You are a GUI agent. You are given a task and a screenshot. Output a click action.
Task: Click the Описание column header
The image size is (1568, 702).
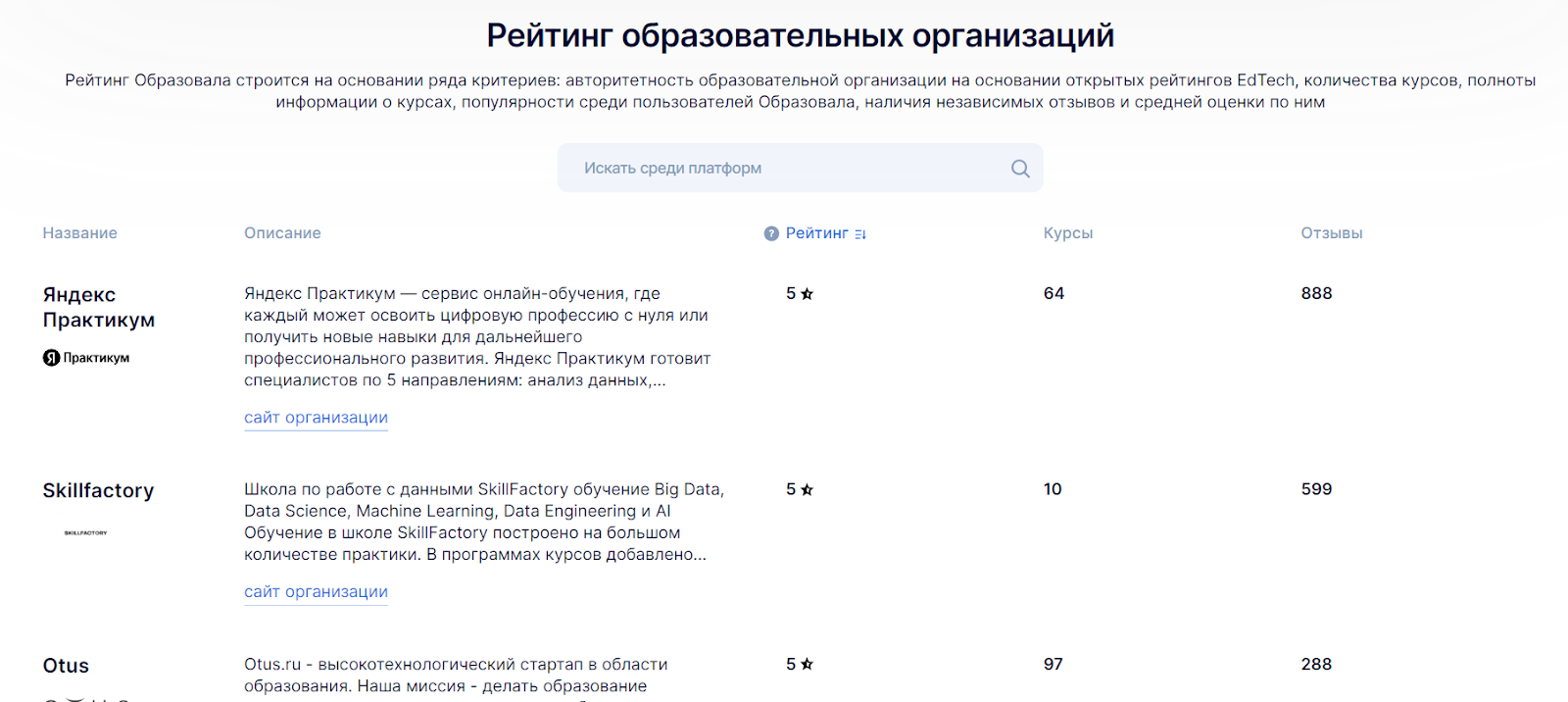tap(282, 233)
